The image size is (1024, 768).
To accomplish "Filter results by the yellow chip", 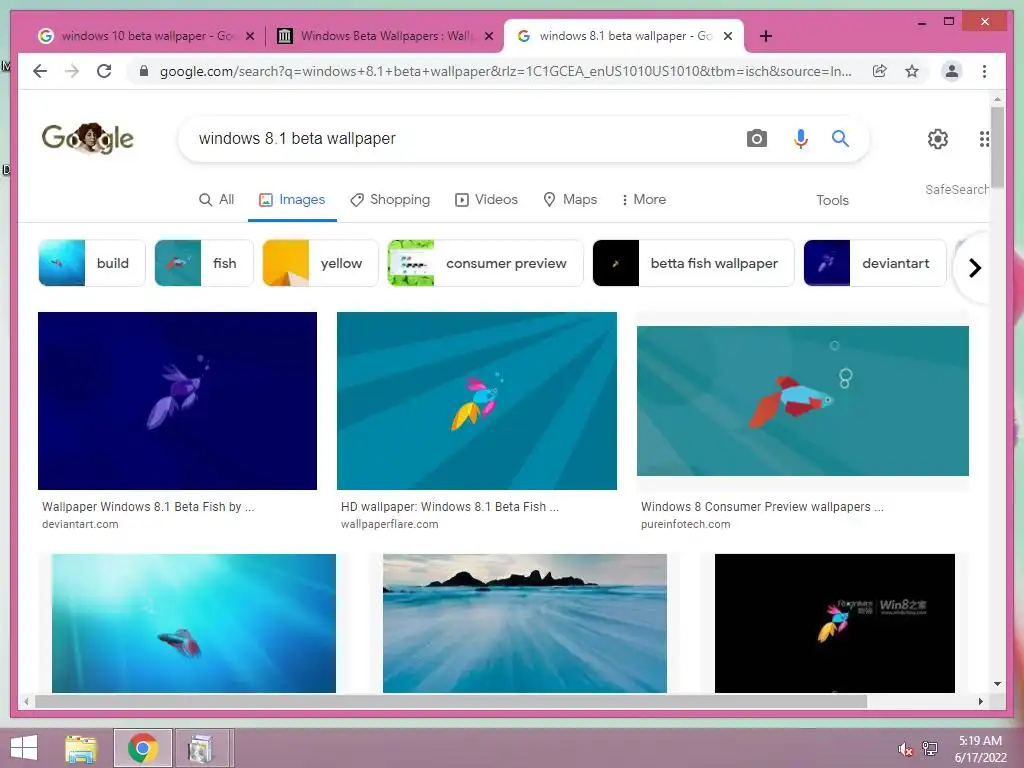I will (320, 263).
